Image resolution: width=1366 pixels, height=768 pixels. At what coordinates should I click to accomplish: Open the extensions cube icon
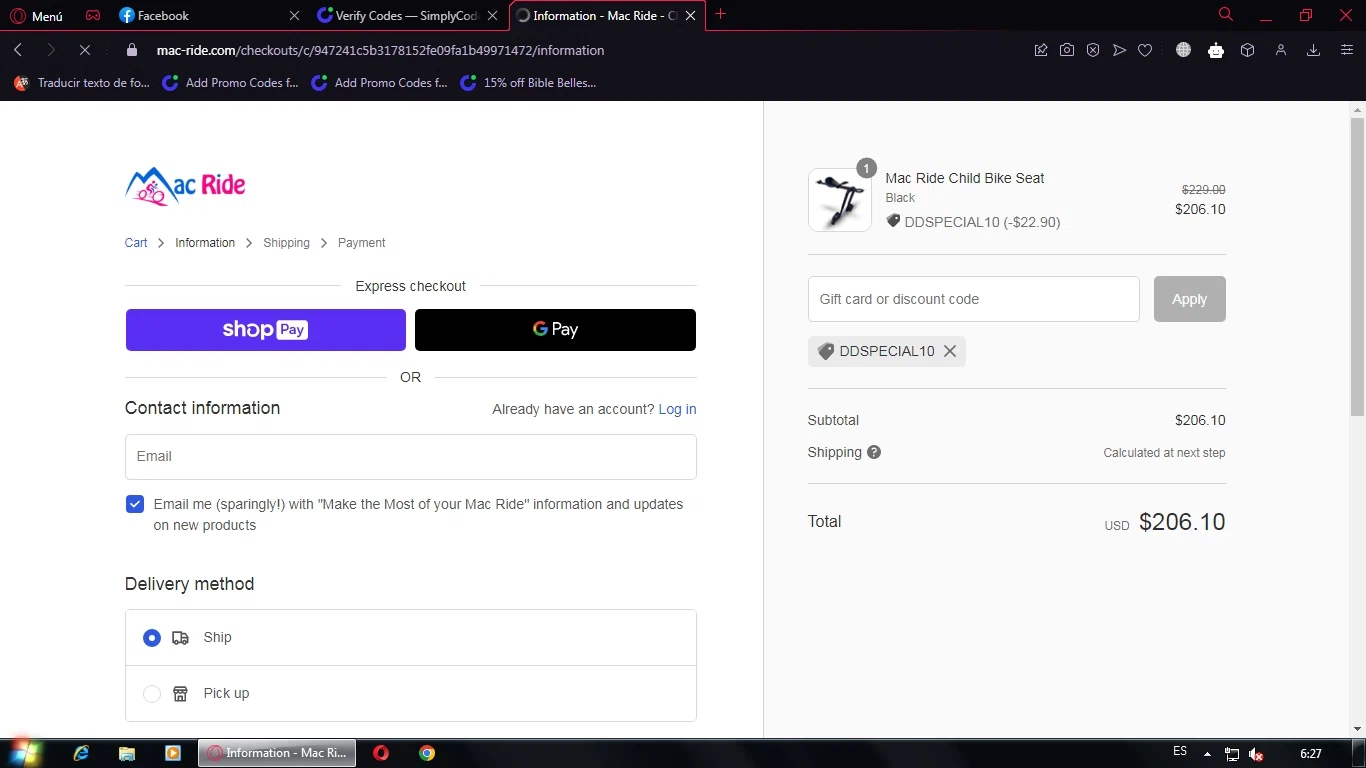(1247, 50)
